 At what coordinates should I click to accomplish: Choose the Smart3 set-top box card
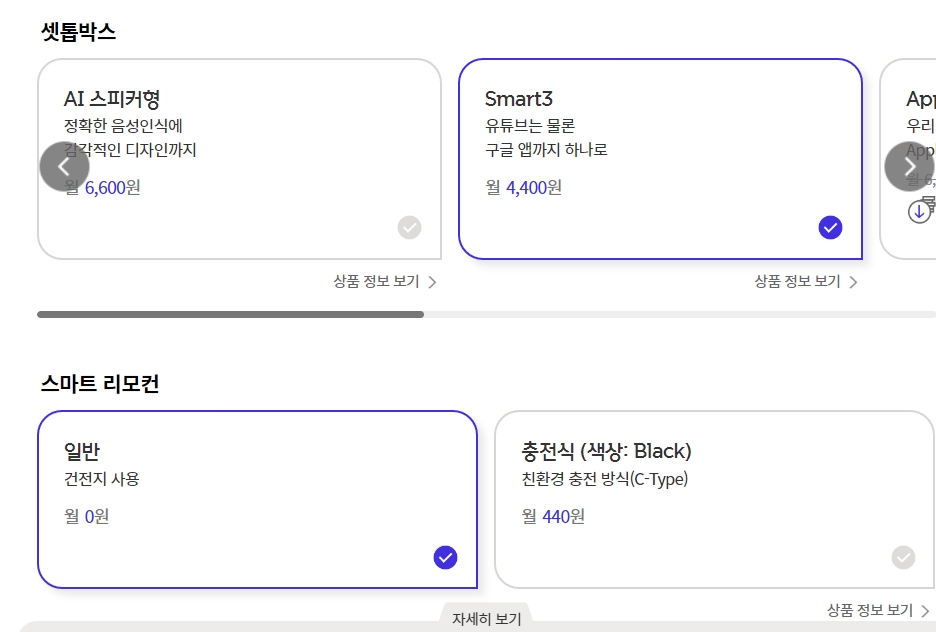660,159
